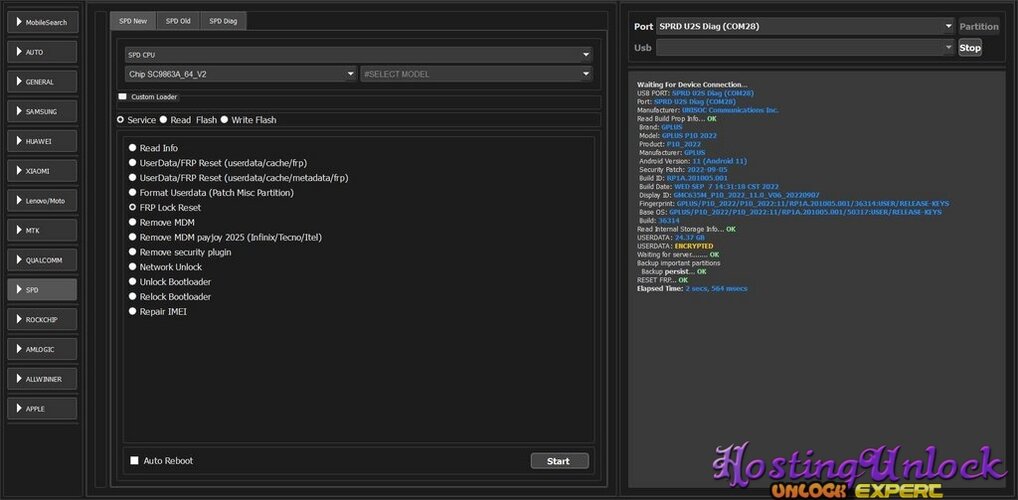Choose the Relock Bootloader option
Image resolution: width=1018 pixels, height=500 pixels.
[169, 297]
